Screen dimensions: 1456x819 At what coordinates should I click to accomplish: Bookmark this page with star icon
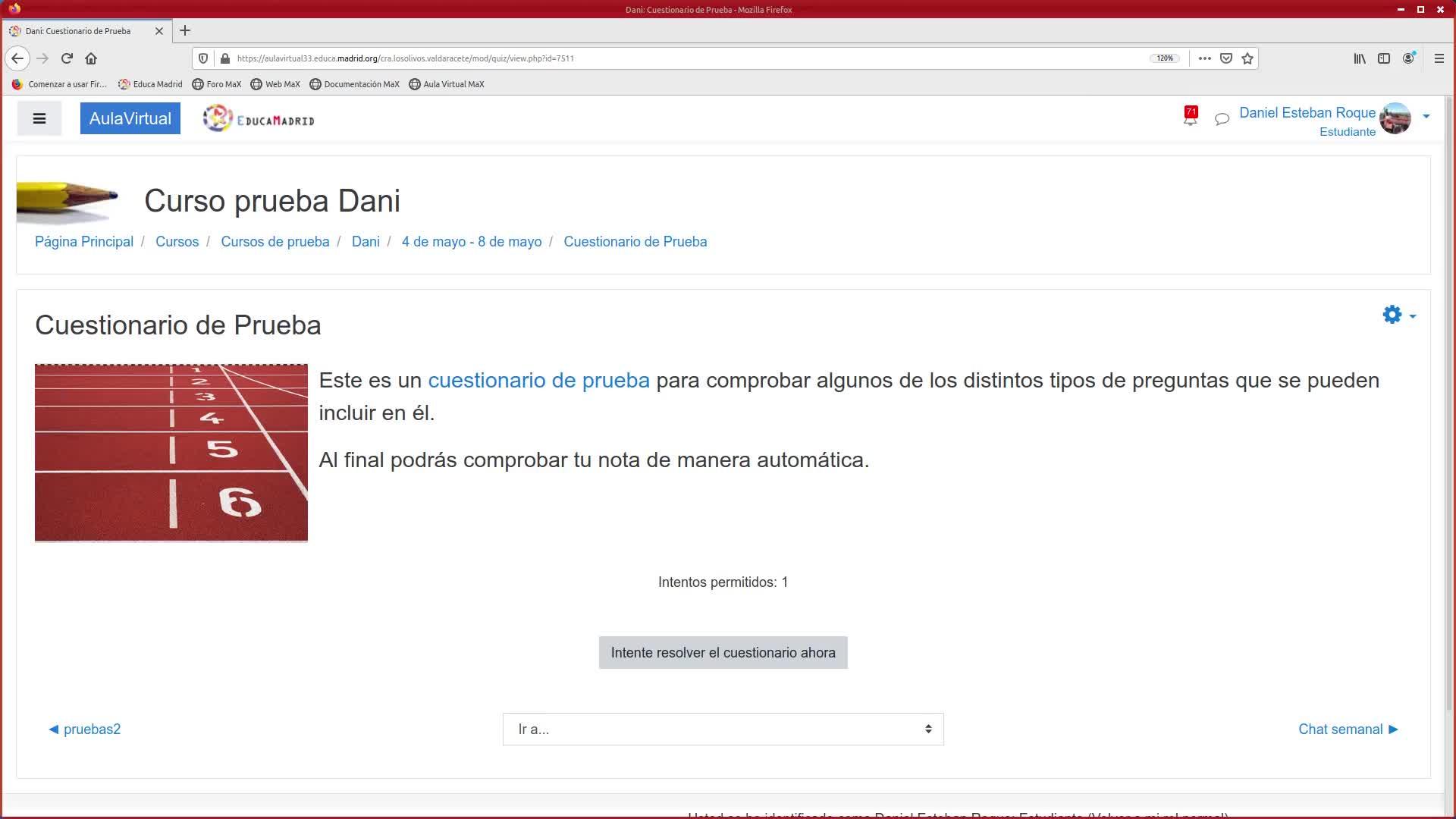click(x=1247, y=58)
